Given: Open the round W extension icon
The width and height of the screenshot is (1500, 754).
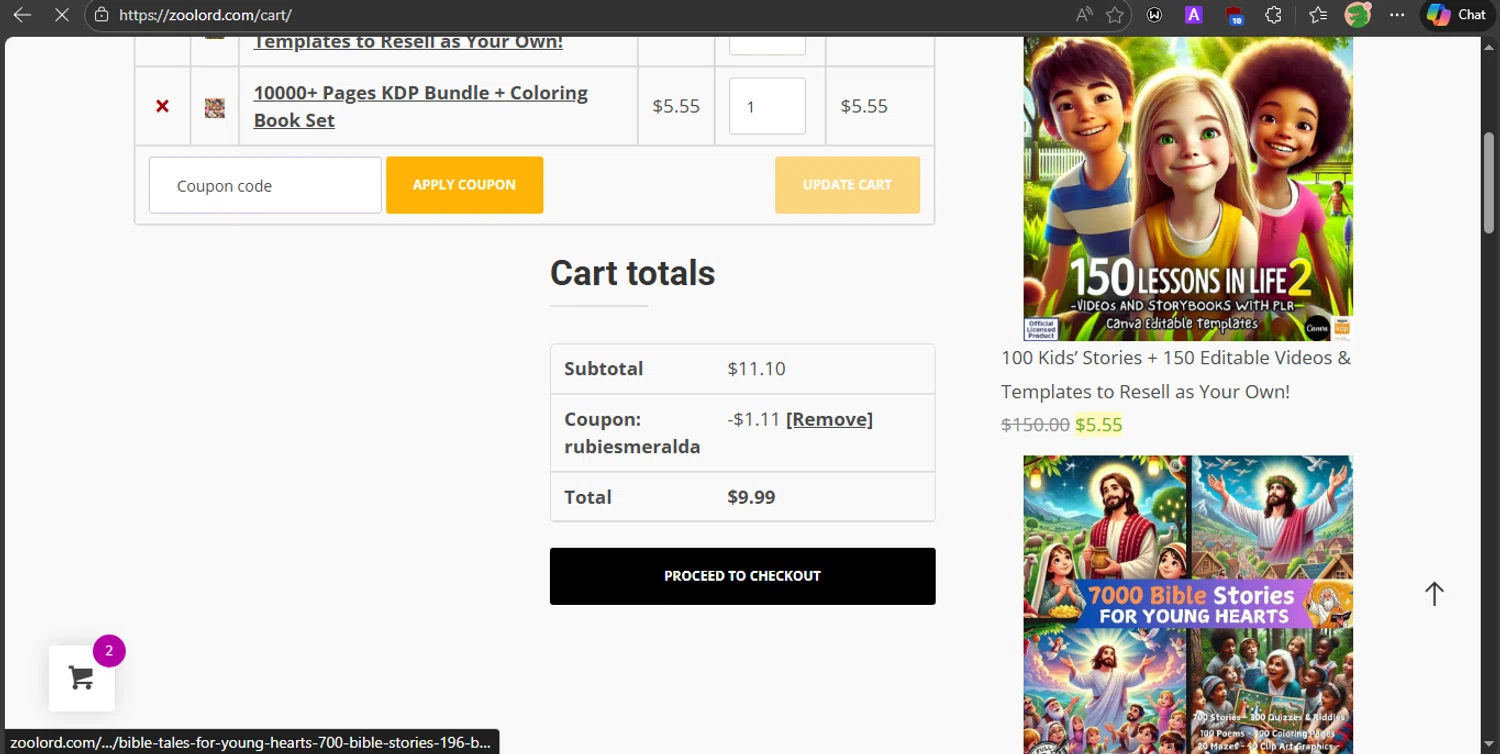Looking at the screenshot, I should [x=1155, y=15].
